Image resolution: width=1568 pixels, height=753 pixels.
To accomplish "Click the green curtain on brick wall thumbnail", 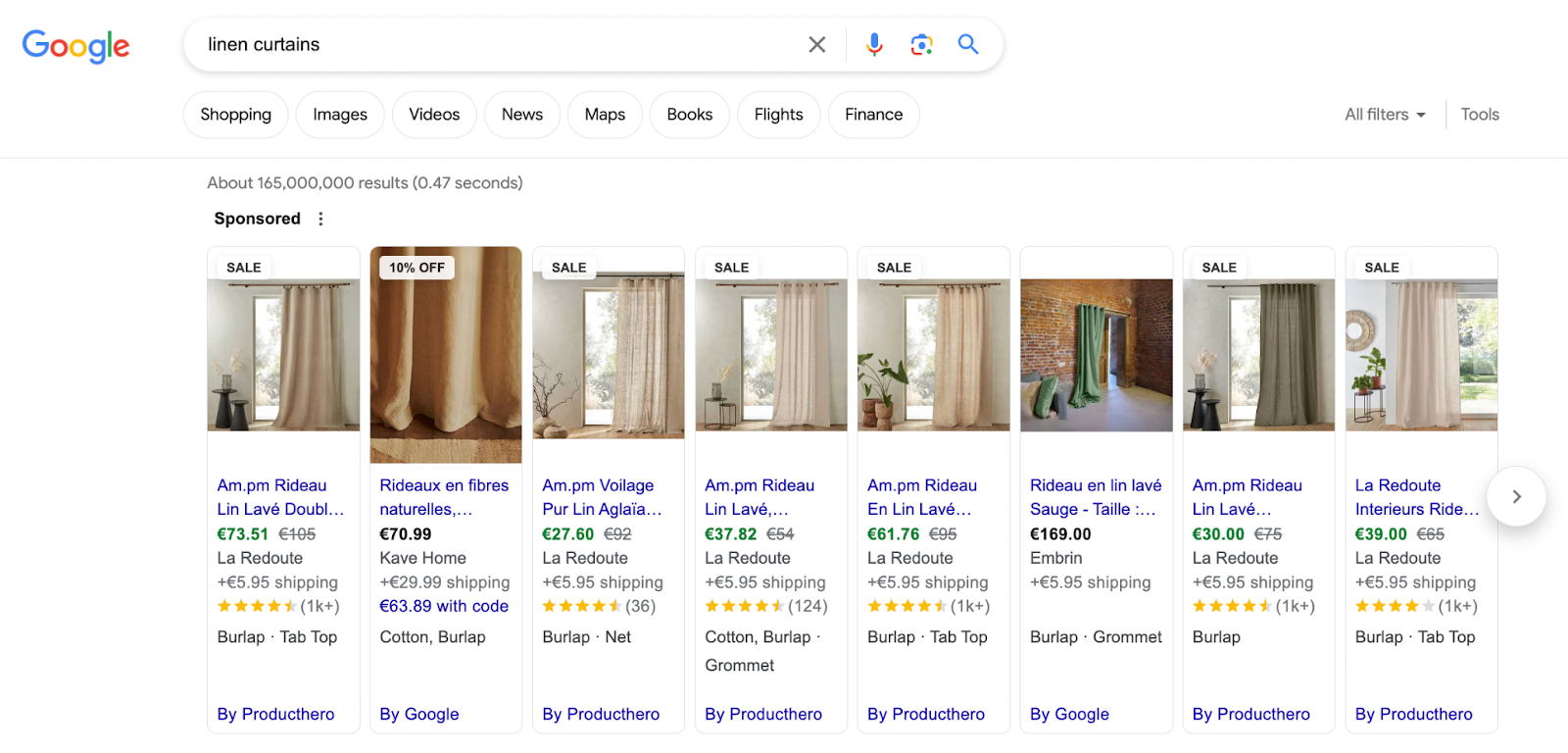I will coord(1097,355).
